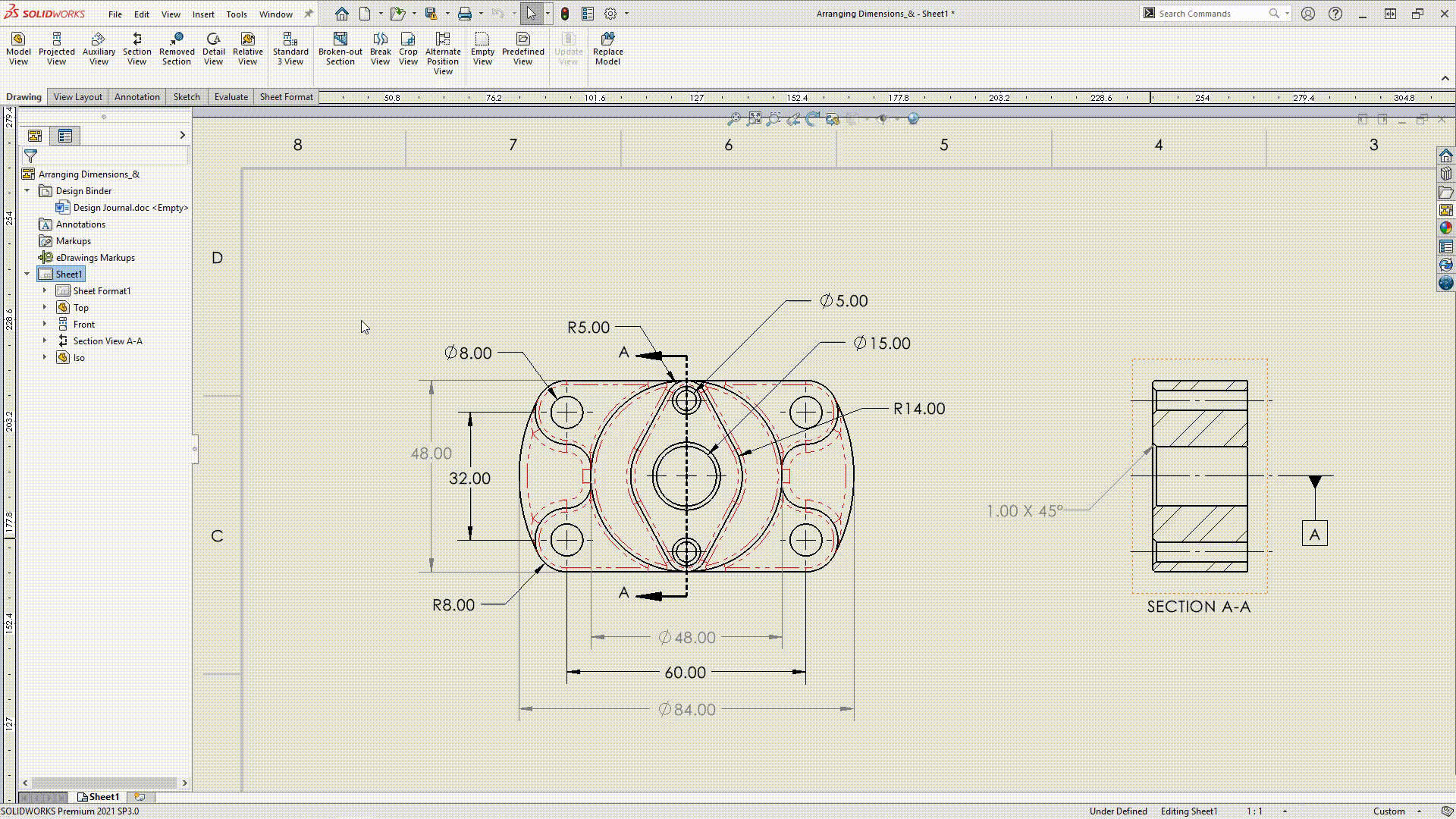Image resolution: width=1456 pixels, height=819 pixels.
Task: Click the Custom units status button
Action: click(1389, 811)
